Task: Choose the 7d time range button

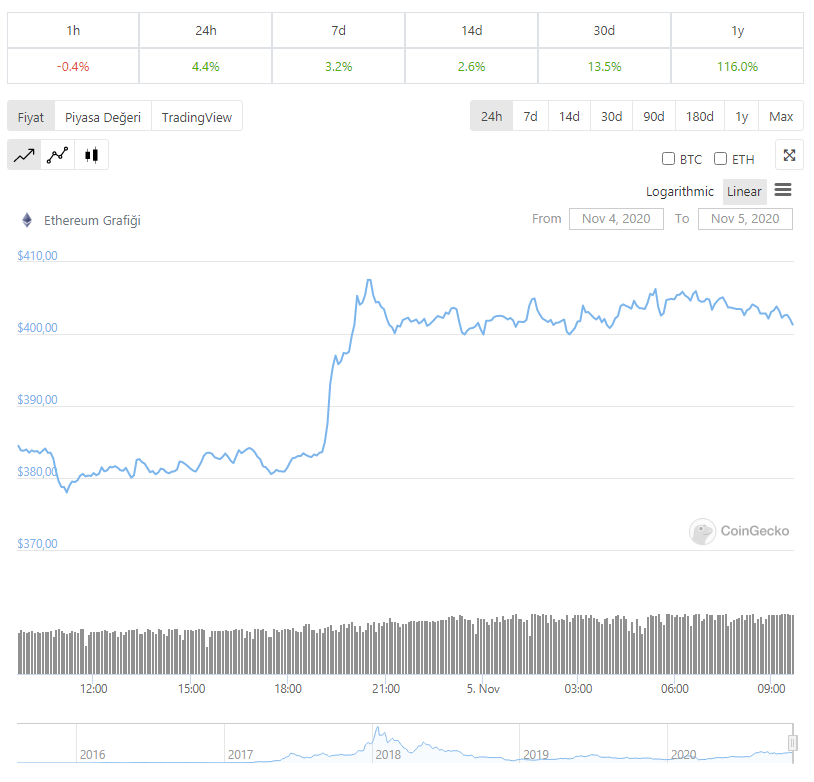Action: (x=530, y=116)
